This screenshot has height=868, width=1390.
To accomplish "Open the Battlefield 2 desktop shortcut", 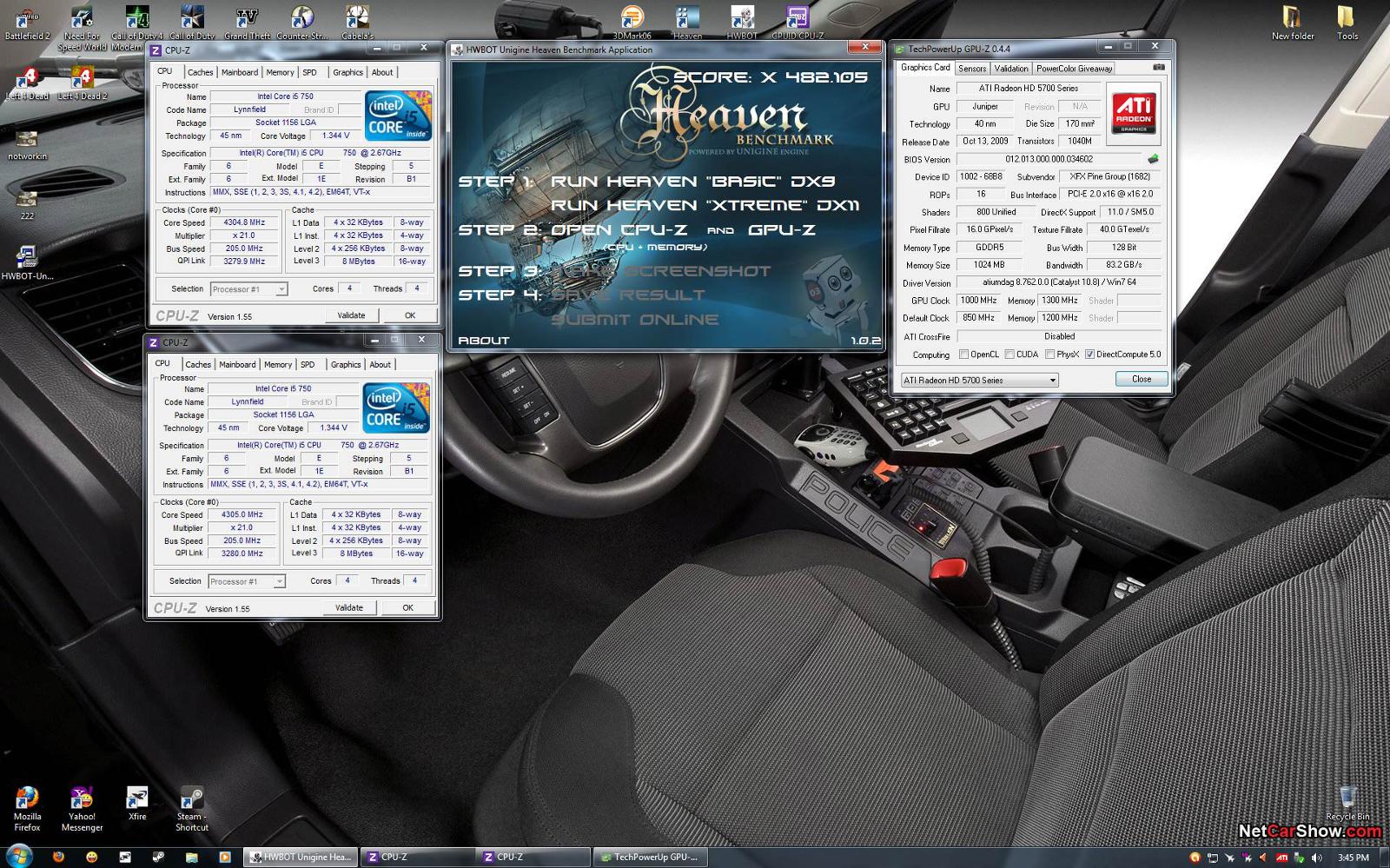I will pos(27,22).
